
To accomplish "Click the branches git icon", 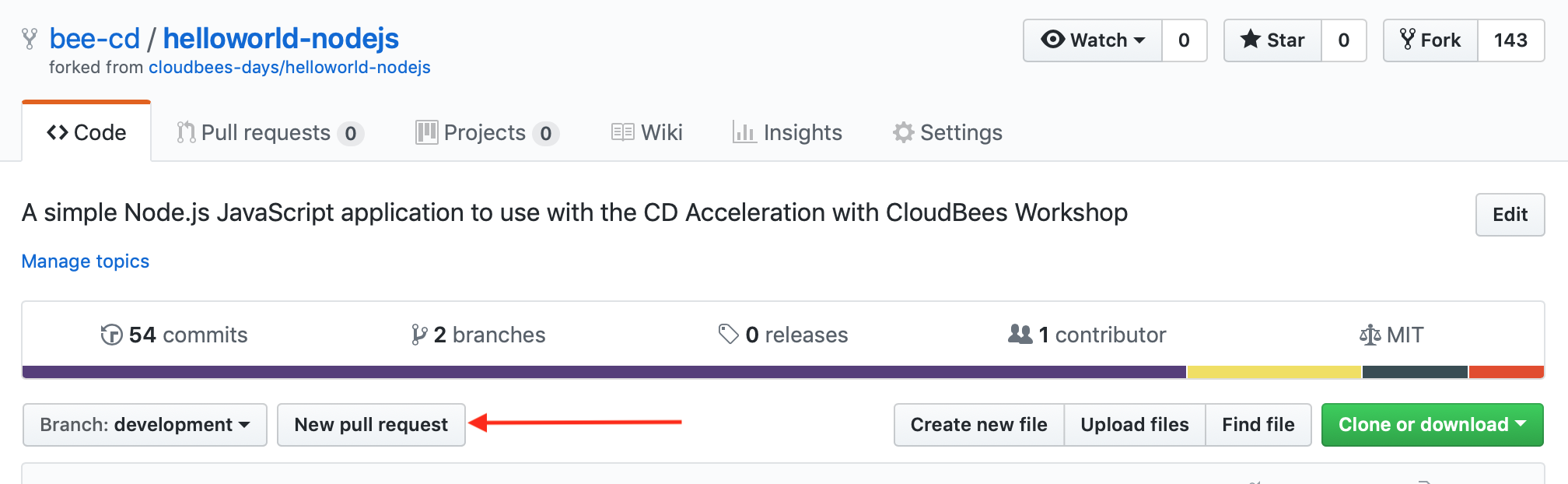I will tap(419, 335).
